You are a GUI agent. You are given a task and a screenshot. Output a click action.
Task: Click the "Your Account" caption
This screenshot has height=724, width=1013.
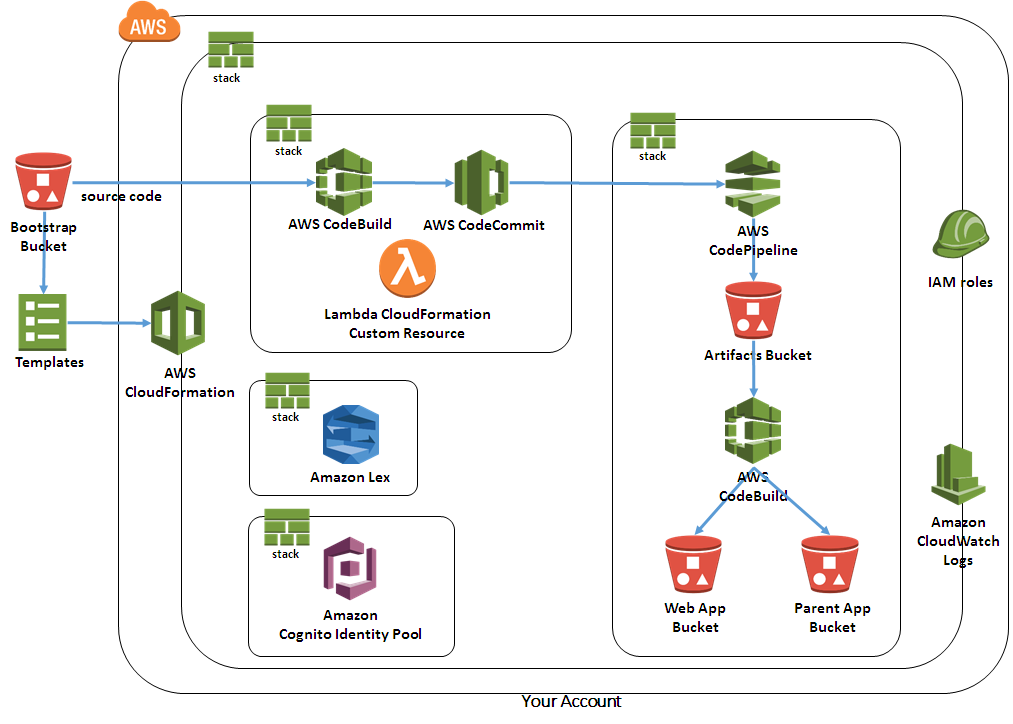[571, 701]
